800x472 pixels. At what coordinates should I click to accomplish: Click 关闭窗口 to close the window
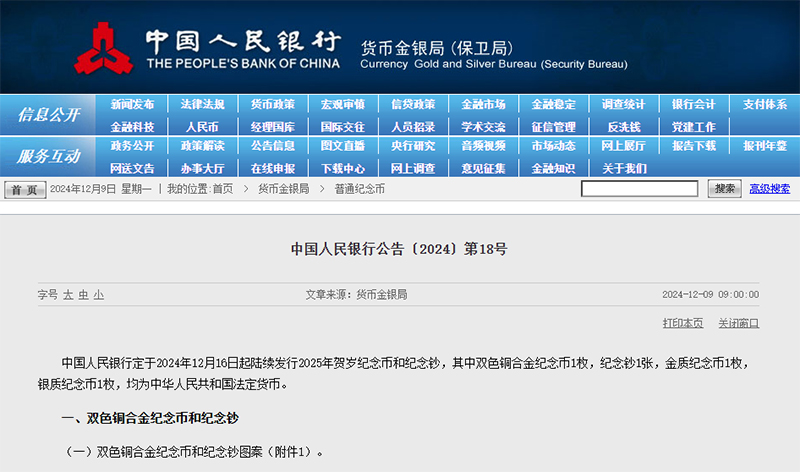(x=739, y=323)
